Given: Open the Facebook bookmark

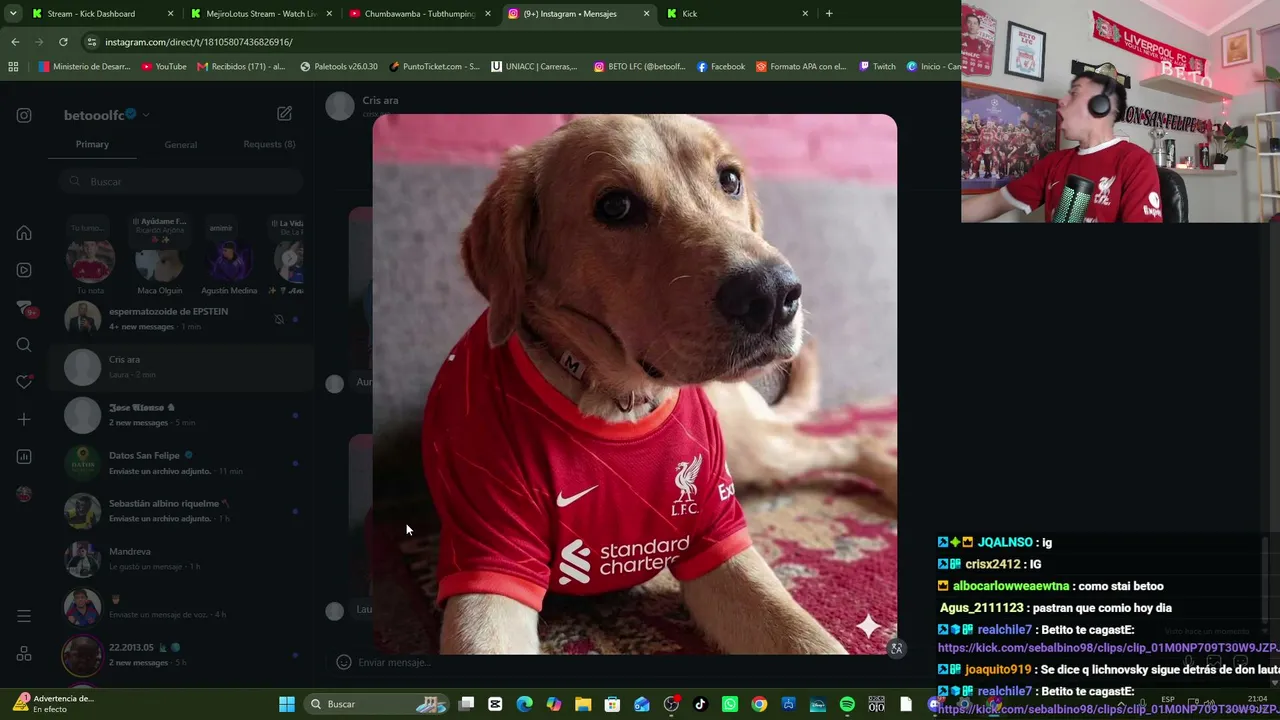Looking at the screenshot, I should (x=721, y=67).
